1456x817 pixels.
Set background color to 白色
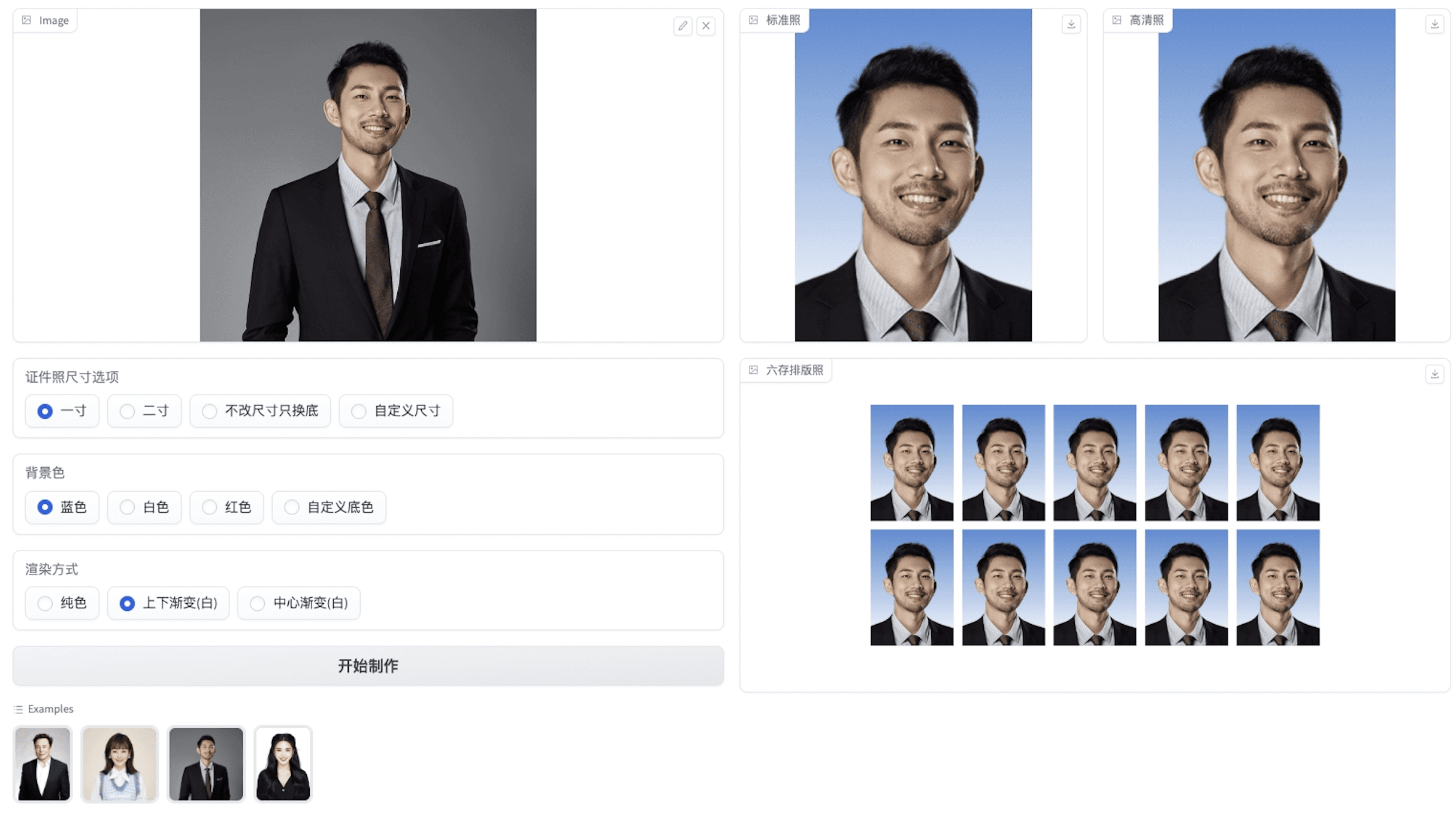144,507
